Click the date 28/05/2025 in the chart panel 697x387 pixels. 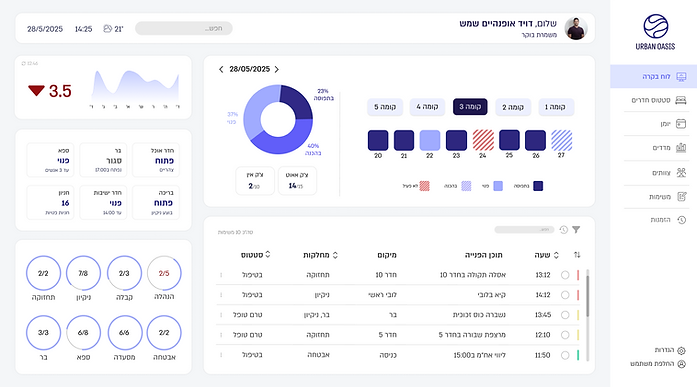[x=249, y=69]
